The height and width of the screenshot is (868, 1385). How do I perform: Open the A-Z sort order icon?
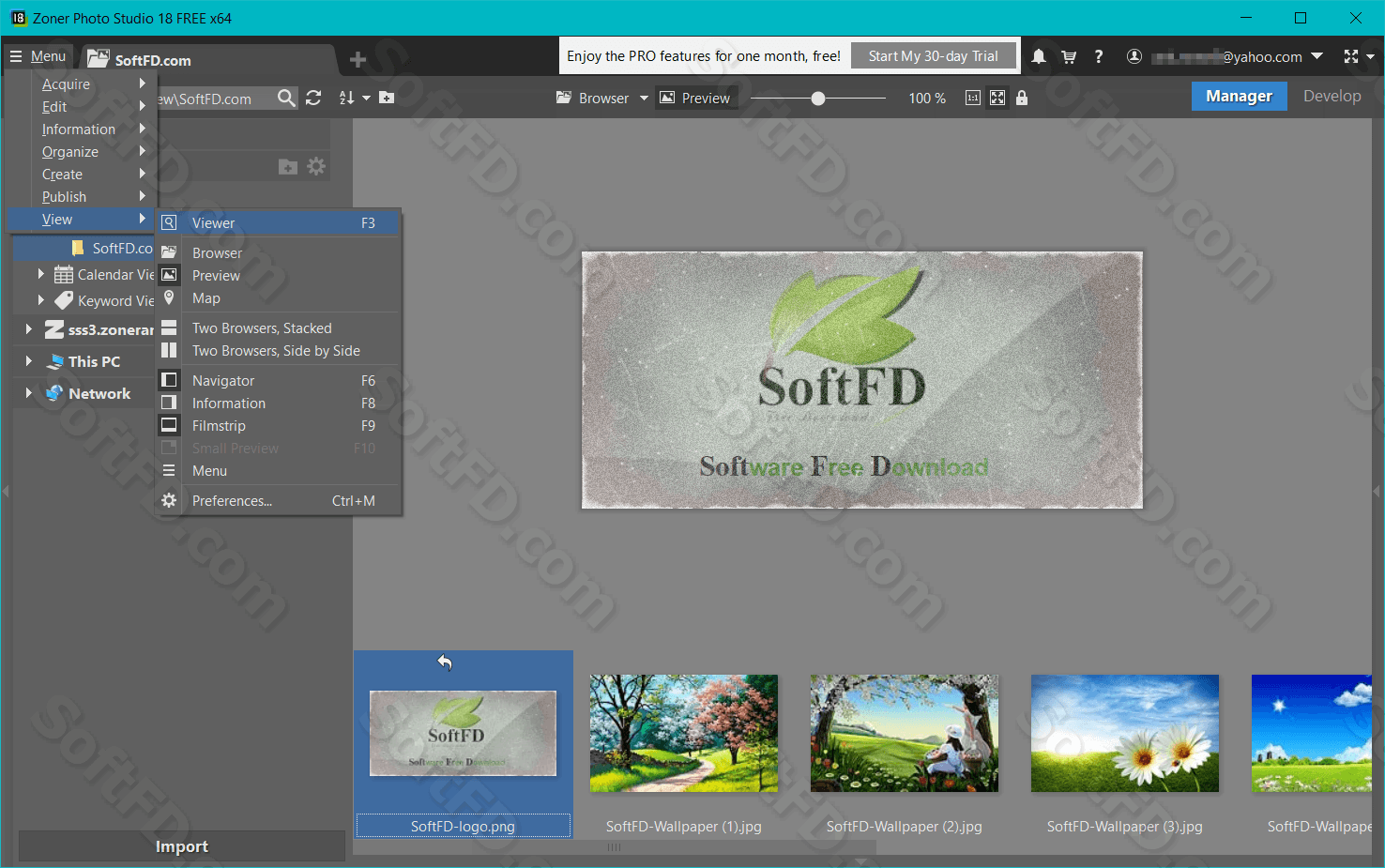[346, 98]
